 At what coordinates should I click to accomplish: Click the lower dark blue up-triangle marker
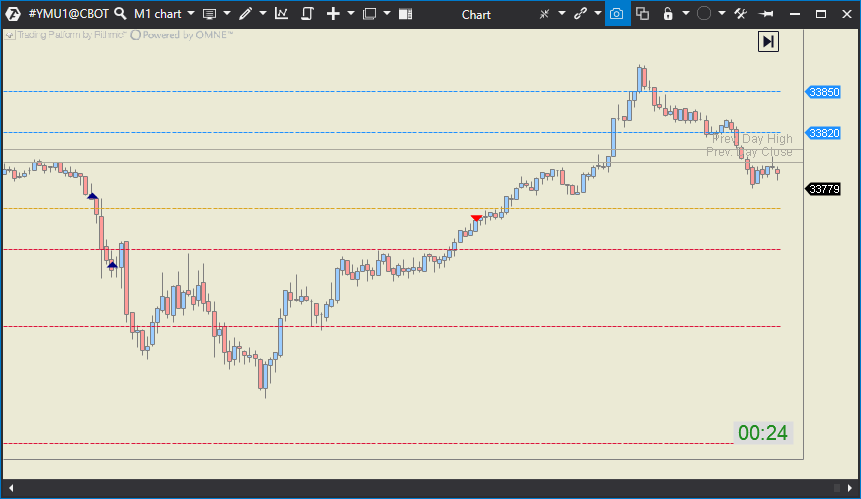coord(112,265)
